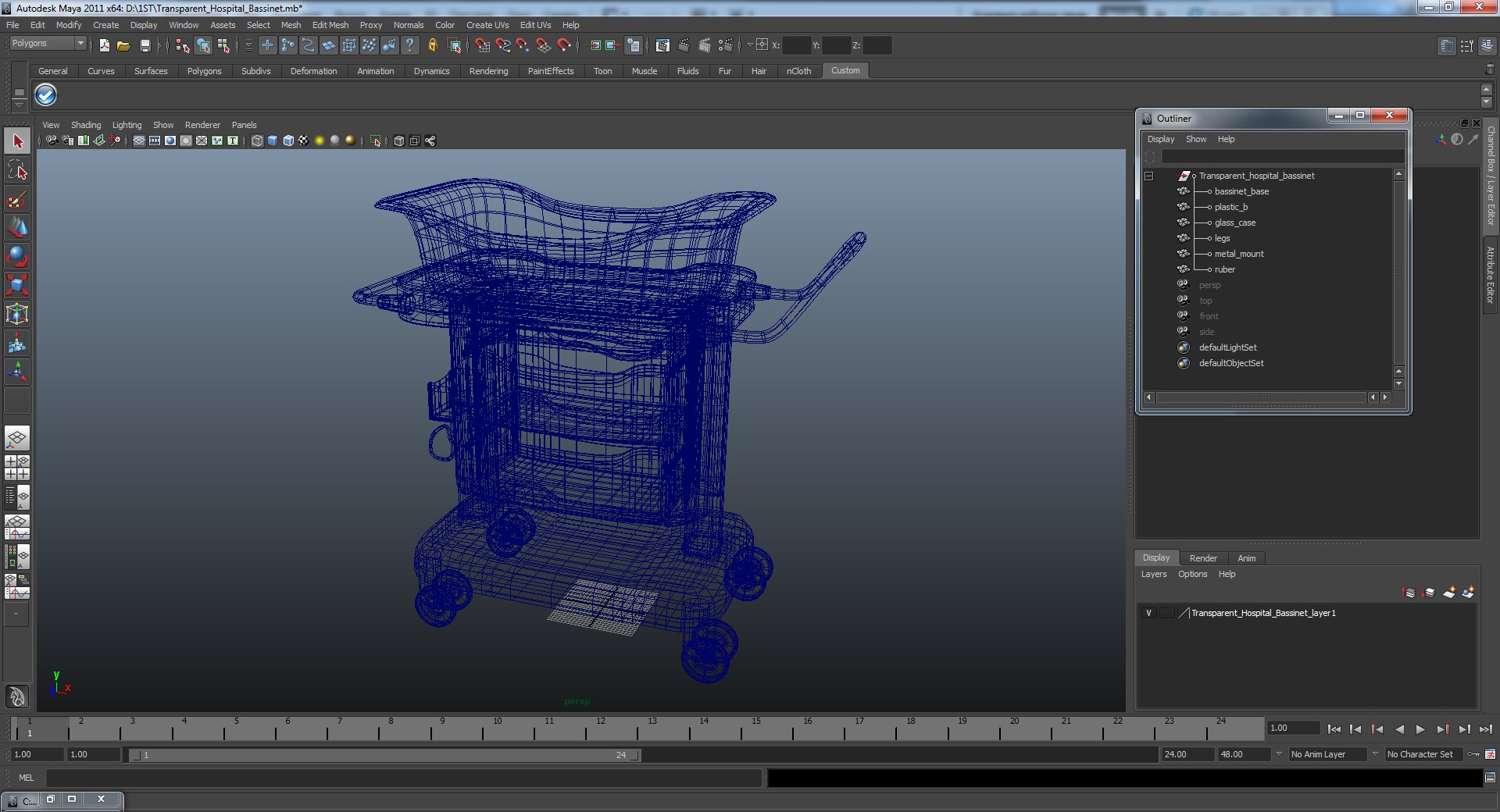Switch to the Rendering shelf tab
This screenshot has width=1500, height=812.
coord(488,71)
